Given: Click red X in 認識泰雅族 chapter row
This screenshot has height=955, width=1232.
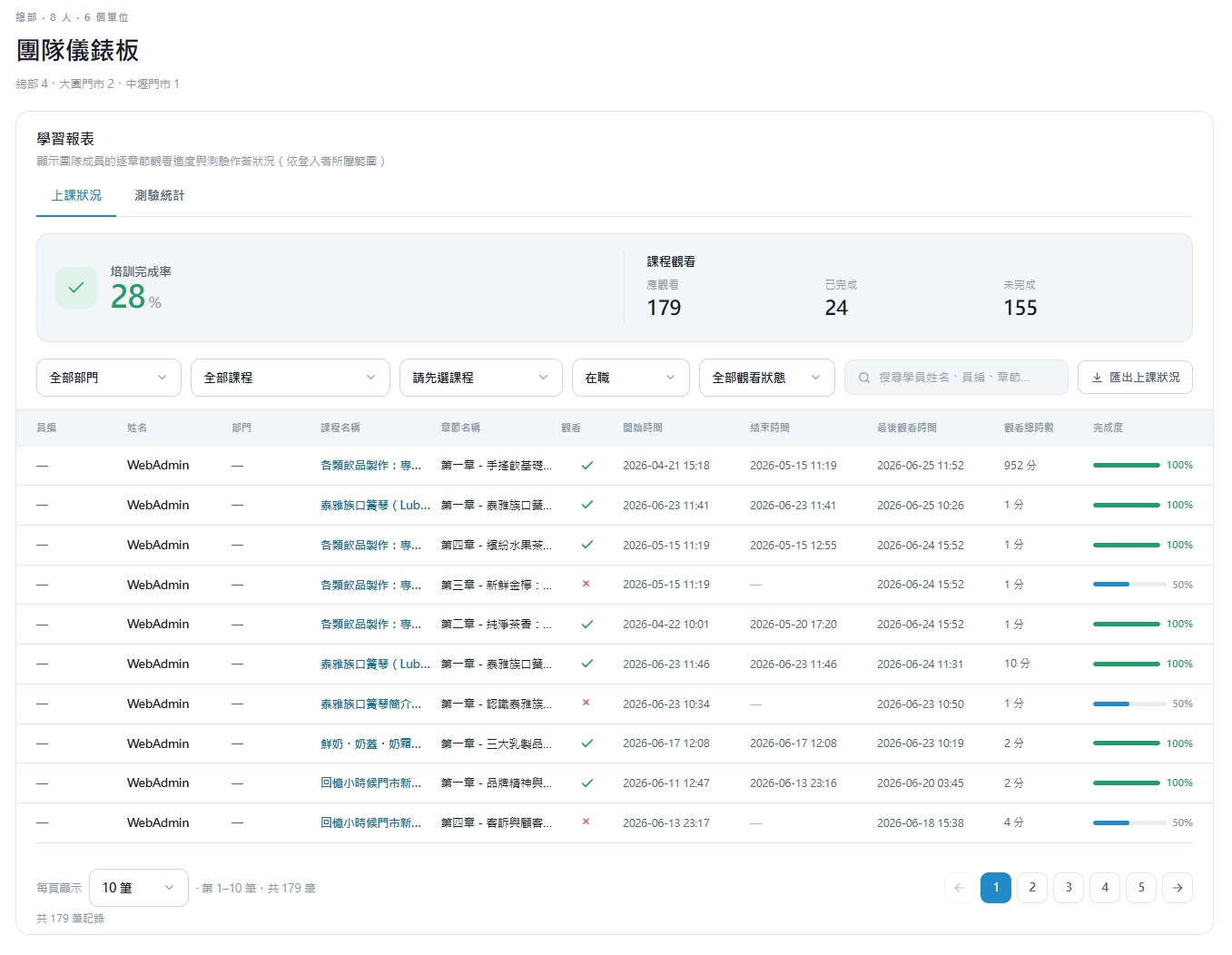Looking at the screenshot, I should coord(586,704).
